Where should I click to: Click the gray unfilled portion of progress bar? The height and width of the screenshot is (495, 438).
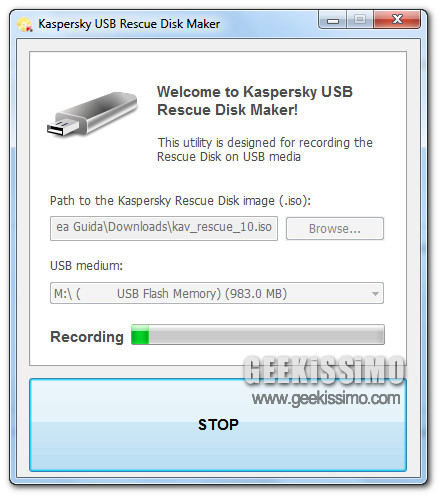(266, 334)
